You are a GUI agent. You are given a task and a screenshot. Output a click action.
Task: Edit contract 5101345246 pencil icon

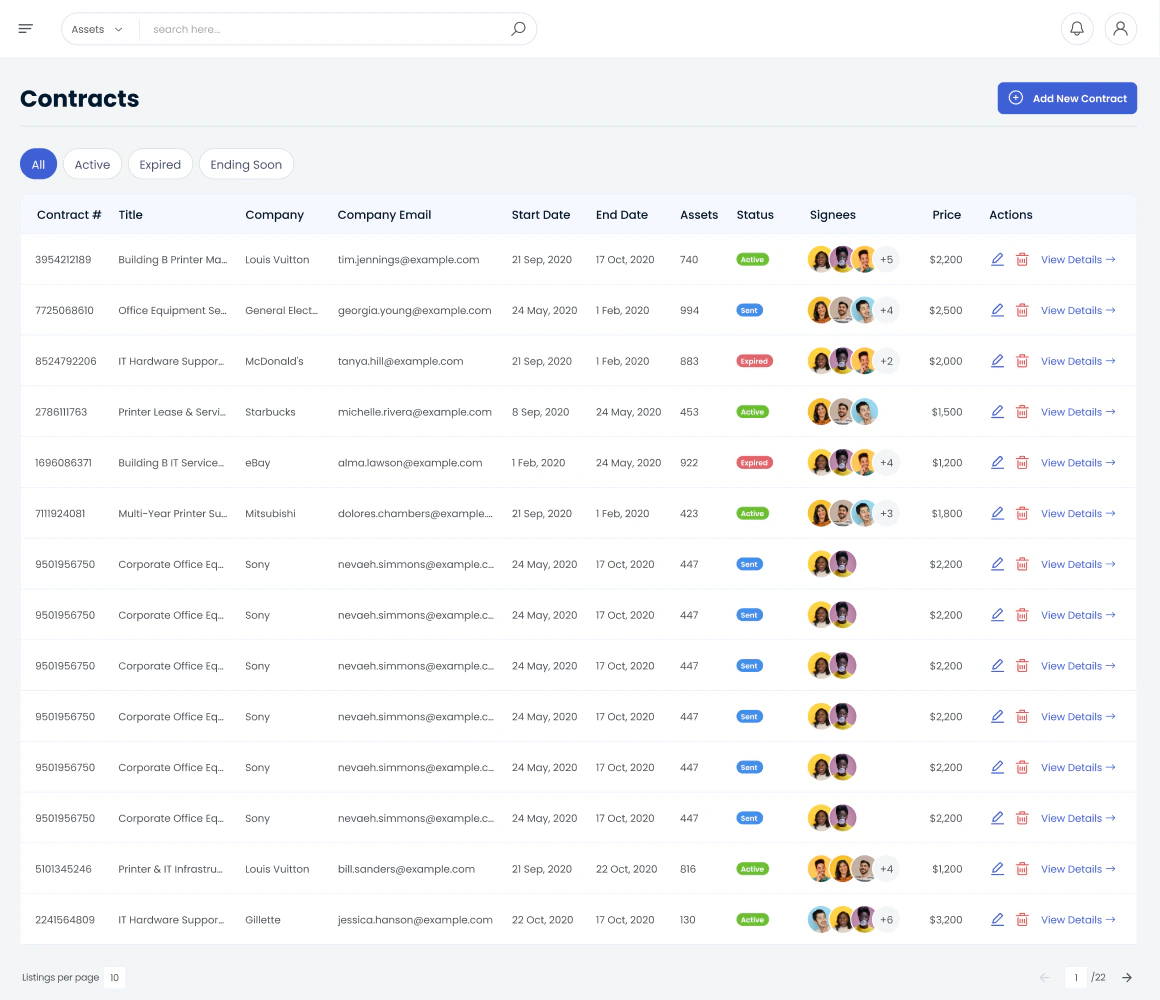tap(997, 869)
